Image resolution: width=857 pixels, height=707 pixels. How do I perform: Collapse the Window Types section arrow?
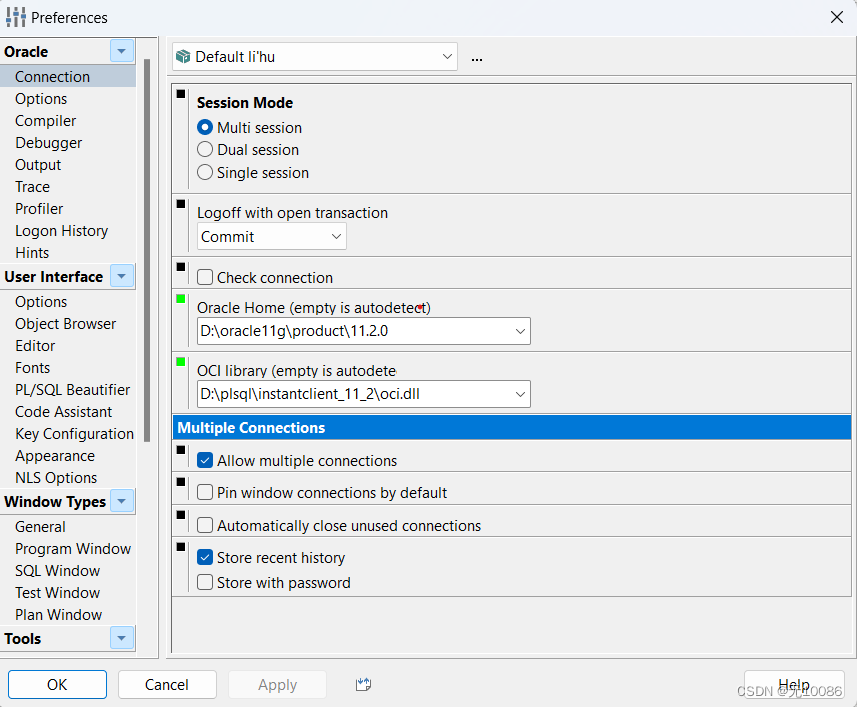pyautogui.click(x=122, y=501)
